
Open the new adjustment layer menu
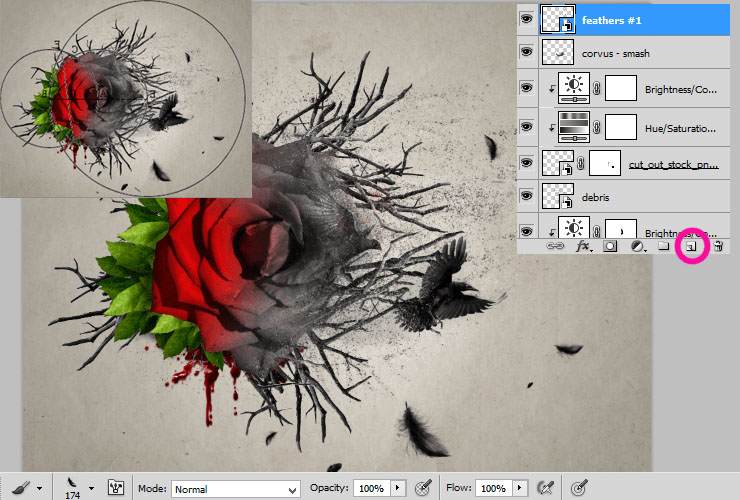[637, 245]
